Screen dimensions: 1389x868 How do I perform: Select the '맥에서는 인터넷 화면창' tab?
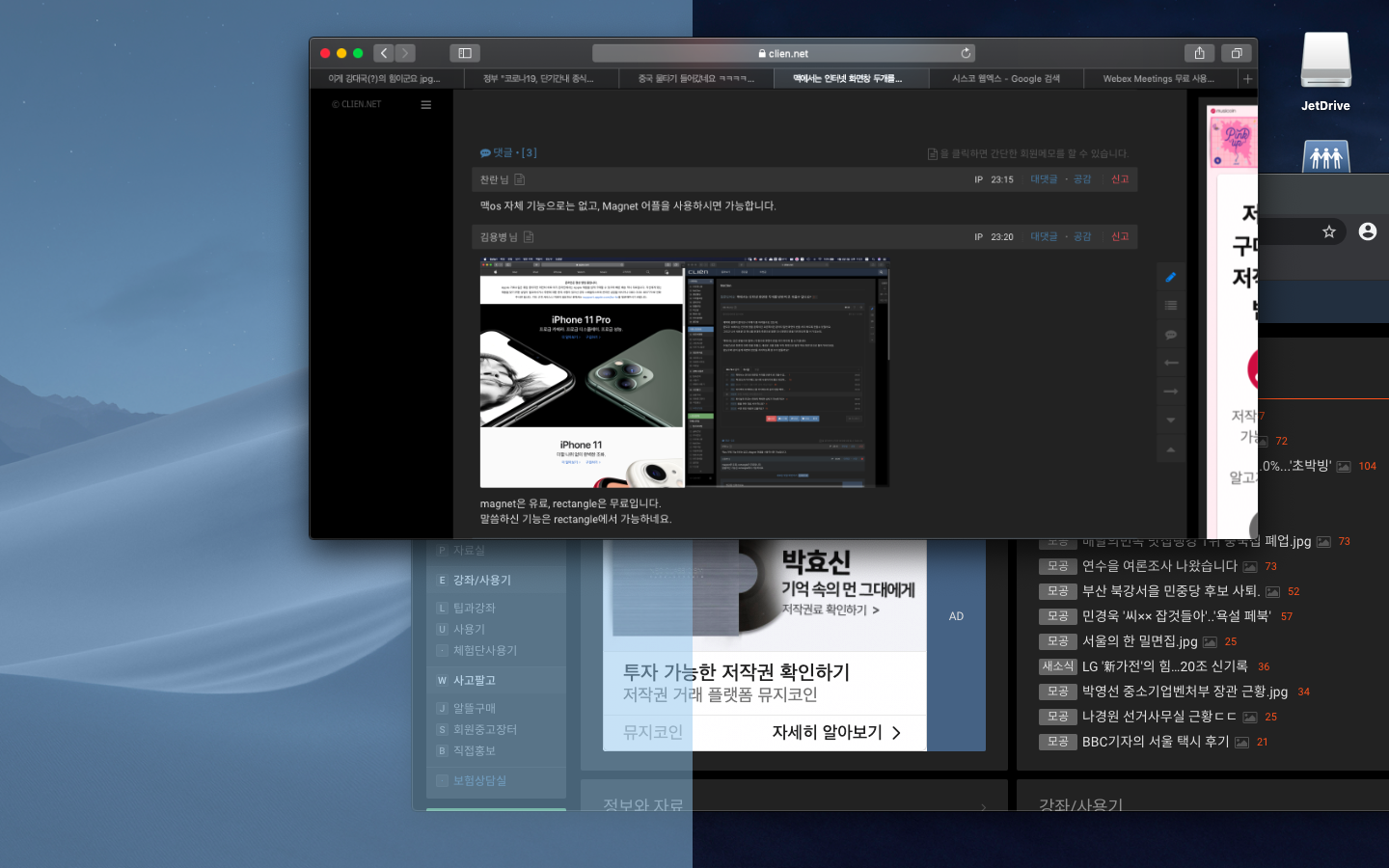tap(851, 79)
